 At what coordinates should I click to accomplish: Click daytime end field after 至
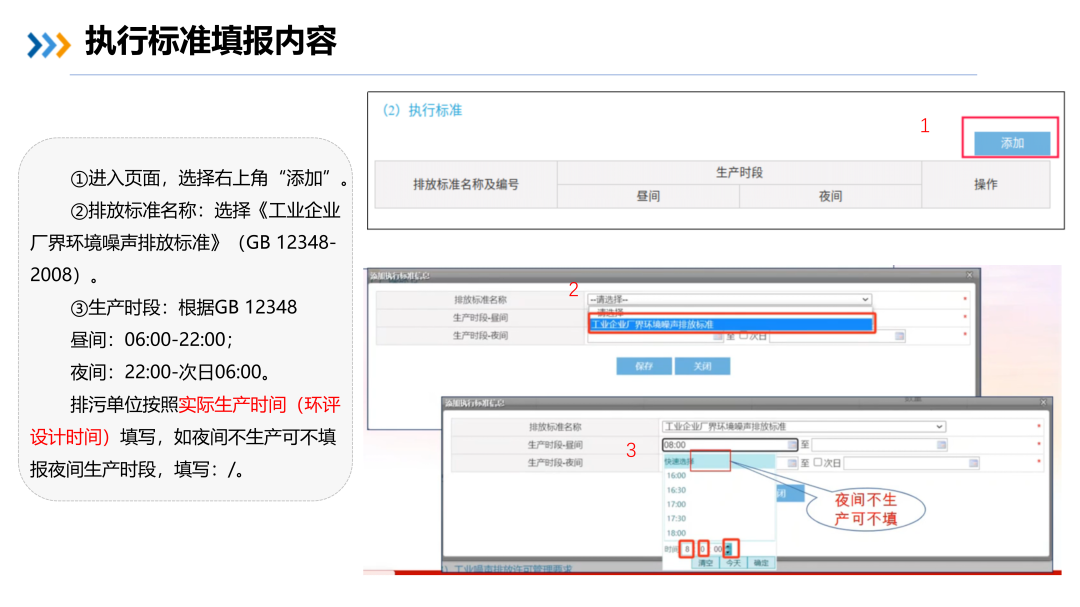pyautogui.click(x=879, y=444)
